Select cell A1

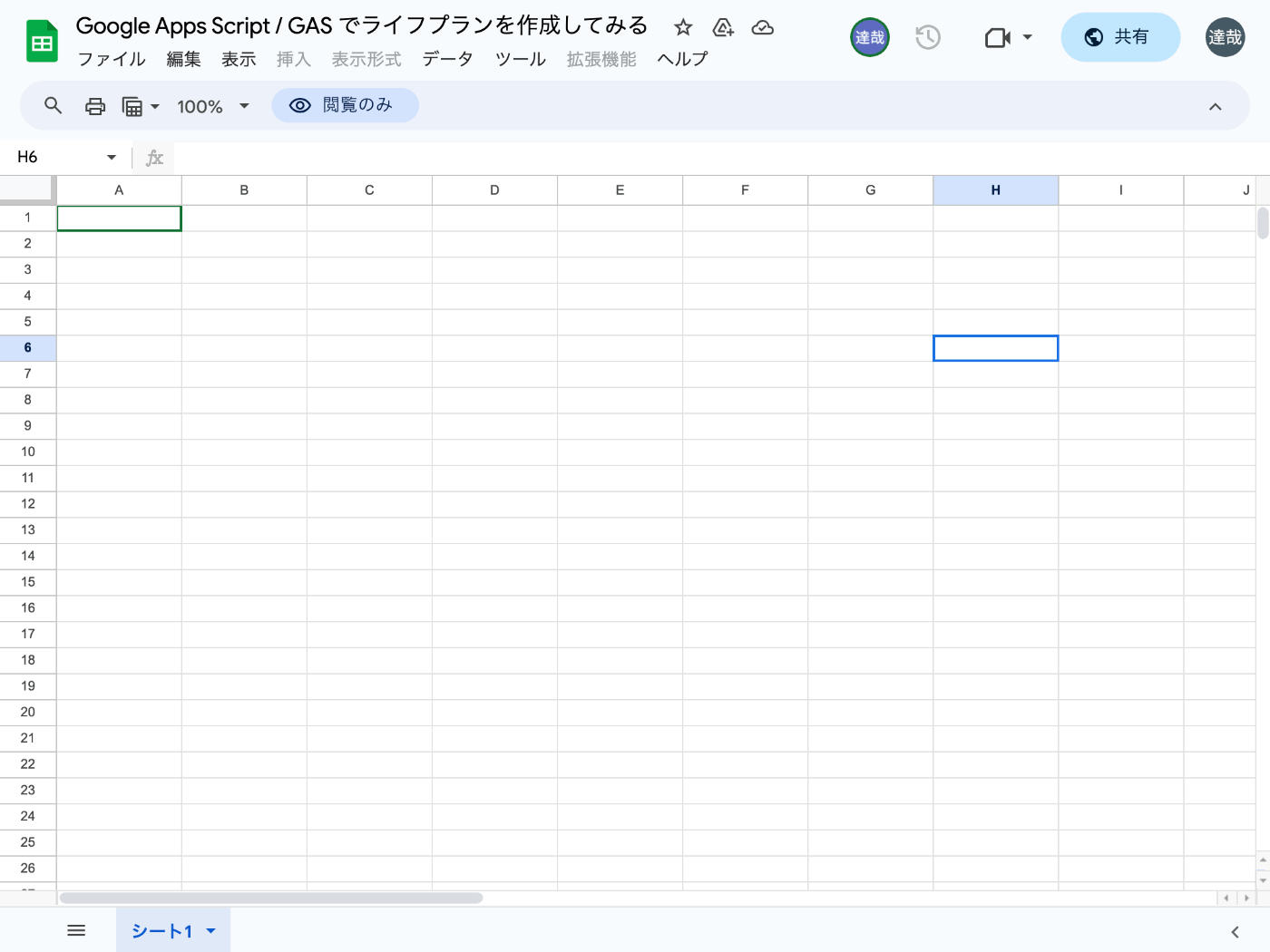click(119, 219)
